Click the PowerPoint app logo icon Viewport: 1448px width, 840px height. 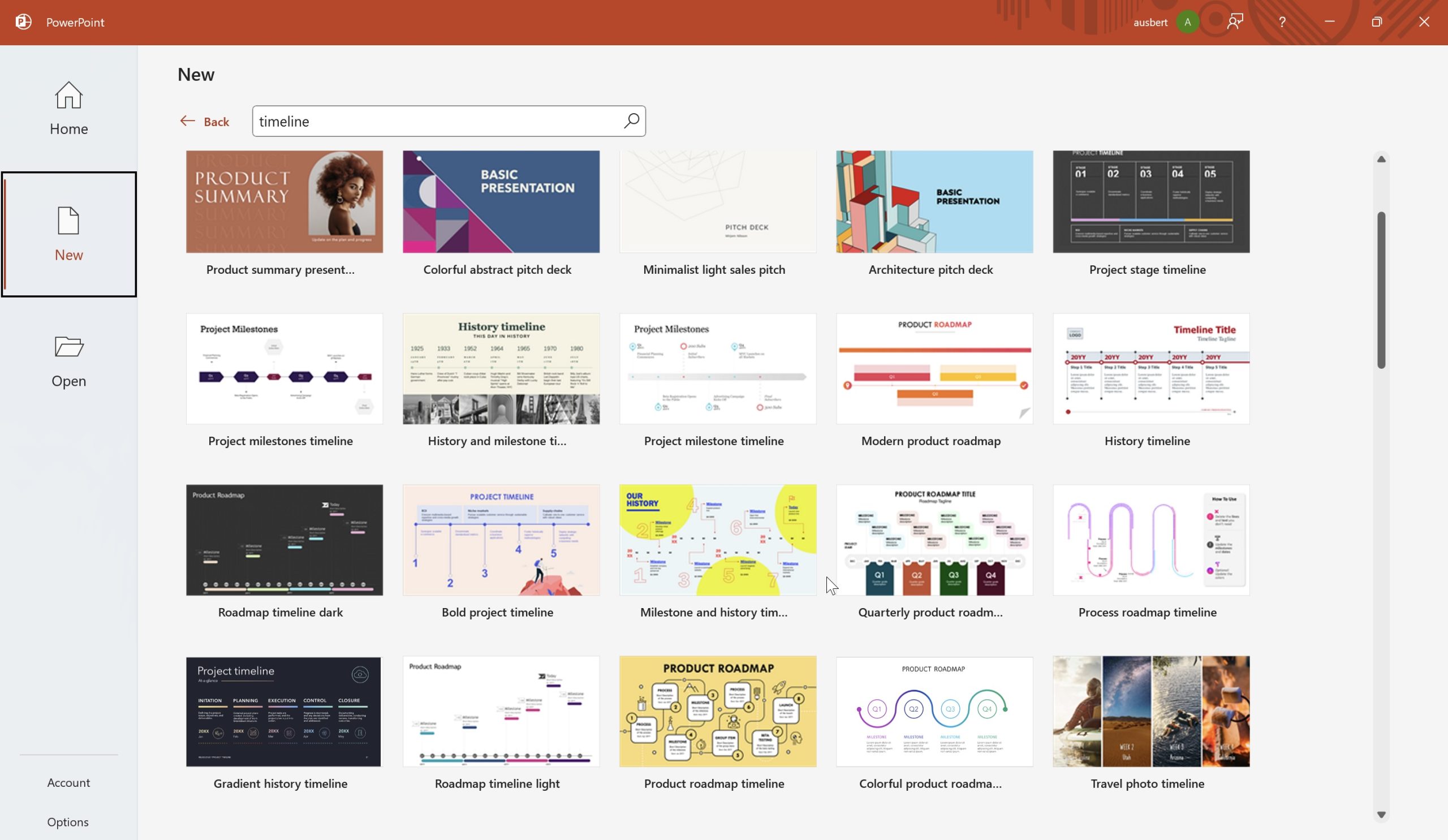(23, 22)
